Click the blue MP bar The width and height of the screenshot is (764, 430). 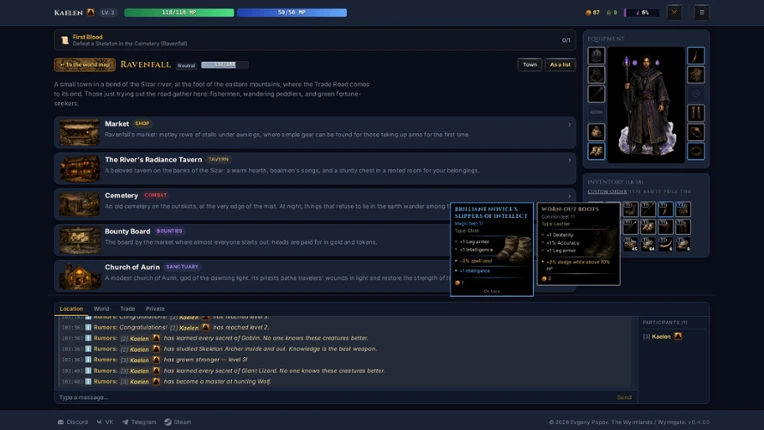click(292, 13)
